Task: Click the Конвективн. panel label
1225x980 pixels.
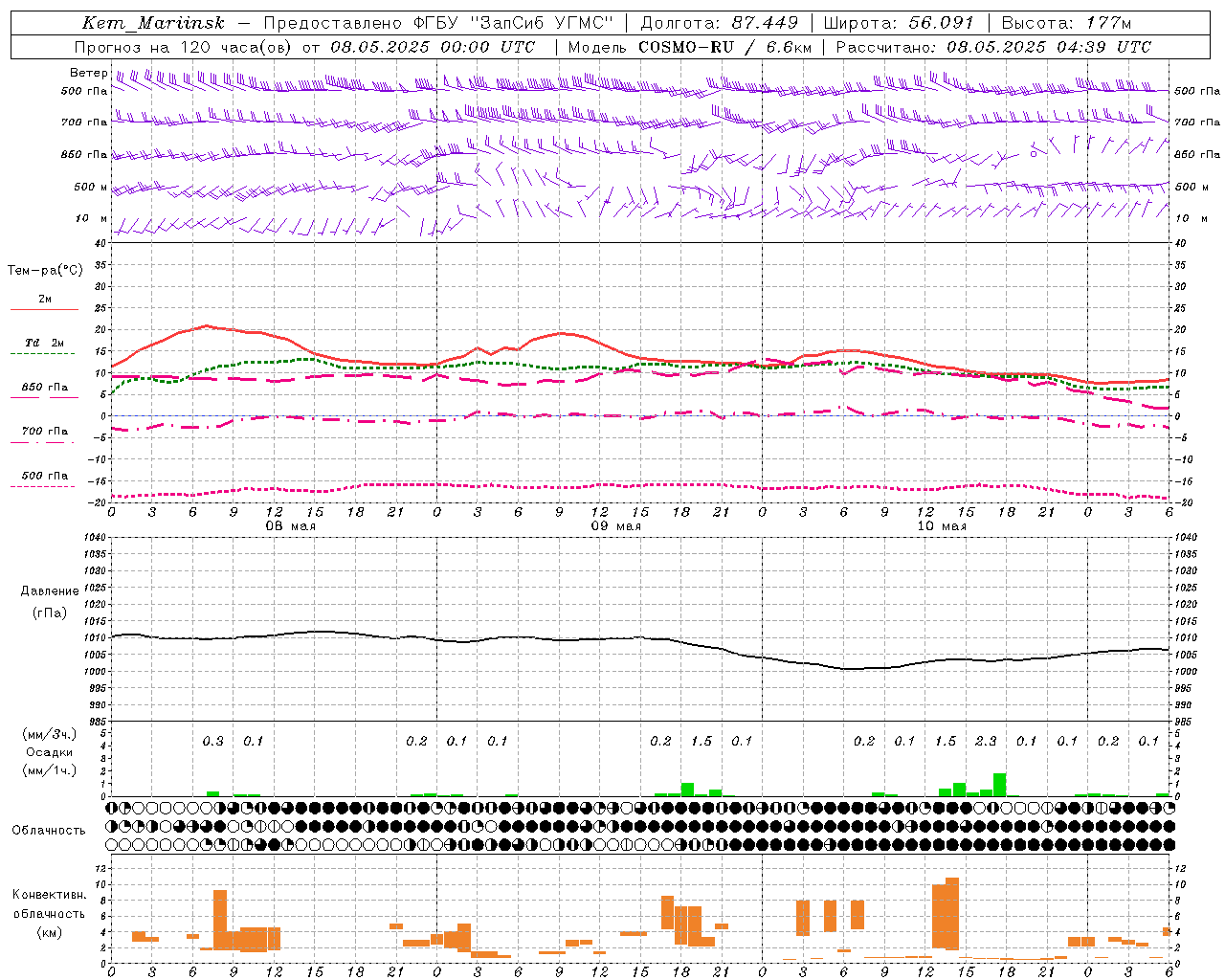Action: [50, 895]
